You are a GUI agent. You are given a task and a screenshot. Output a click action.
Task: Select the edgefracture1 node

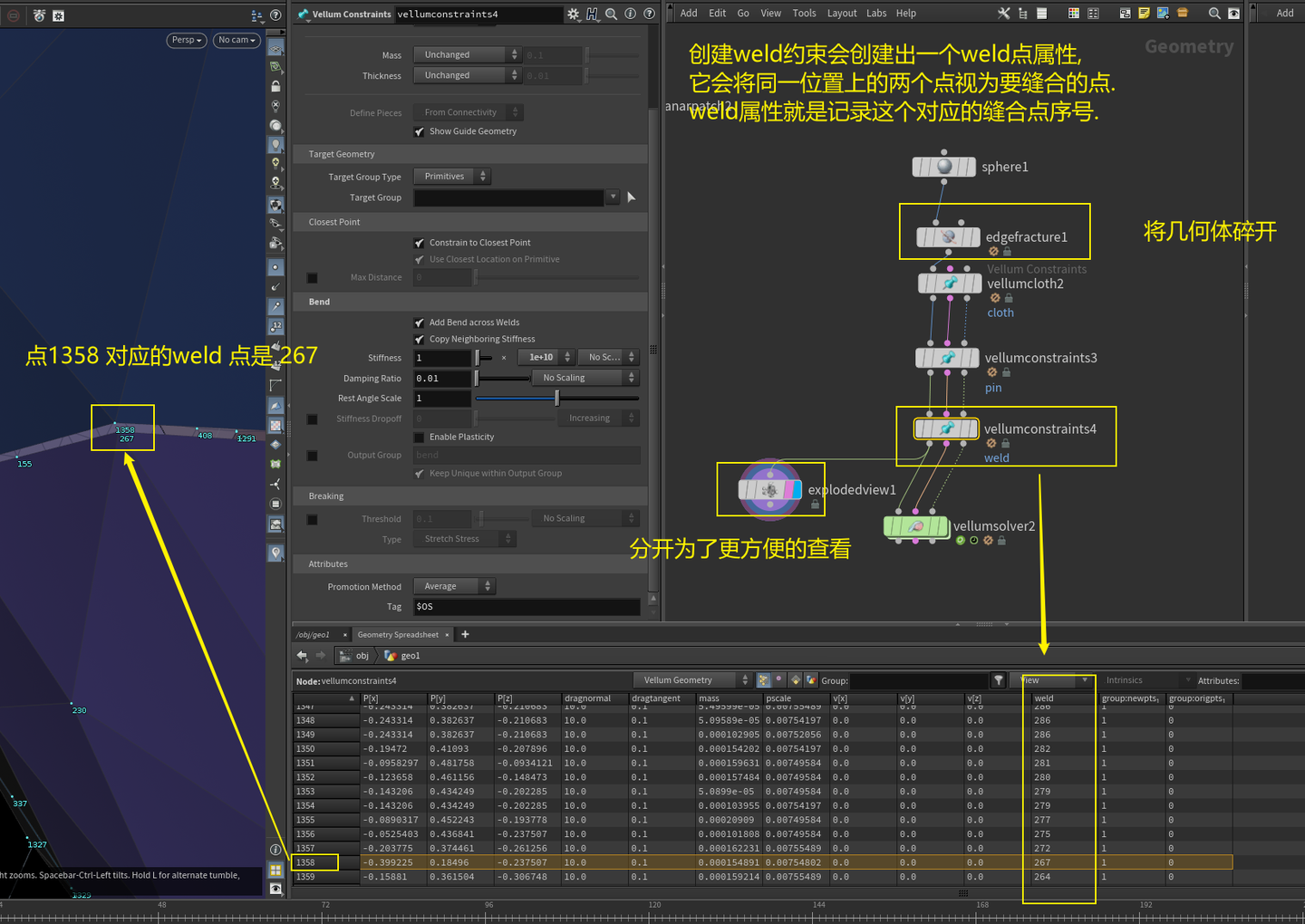click(948, 237)
